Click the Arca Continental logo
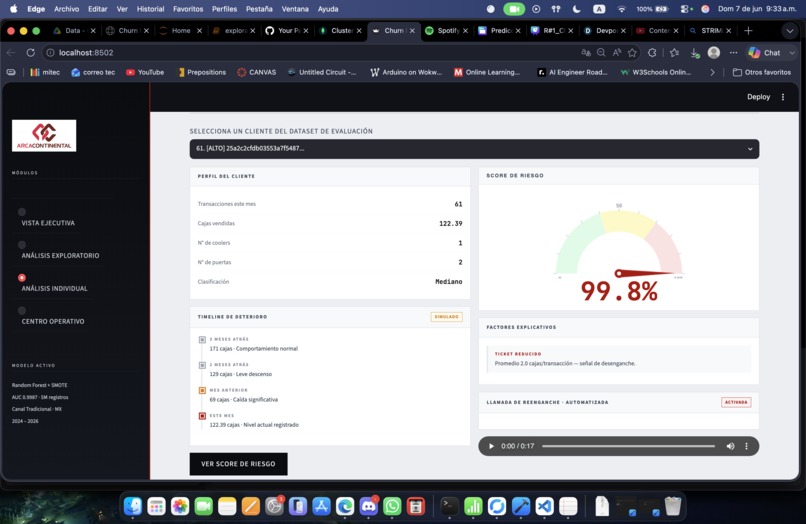The width and height of the screenshot is (806, 524). (44, 136)
